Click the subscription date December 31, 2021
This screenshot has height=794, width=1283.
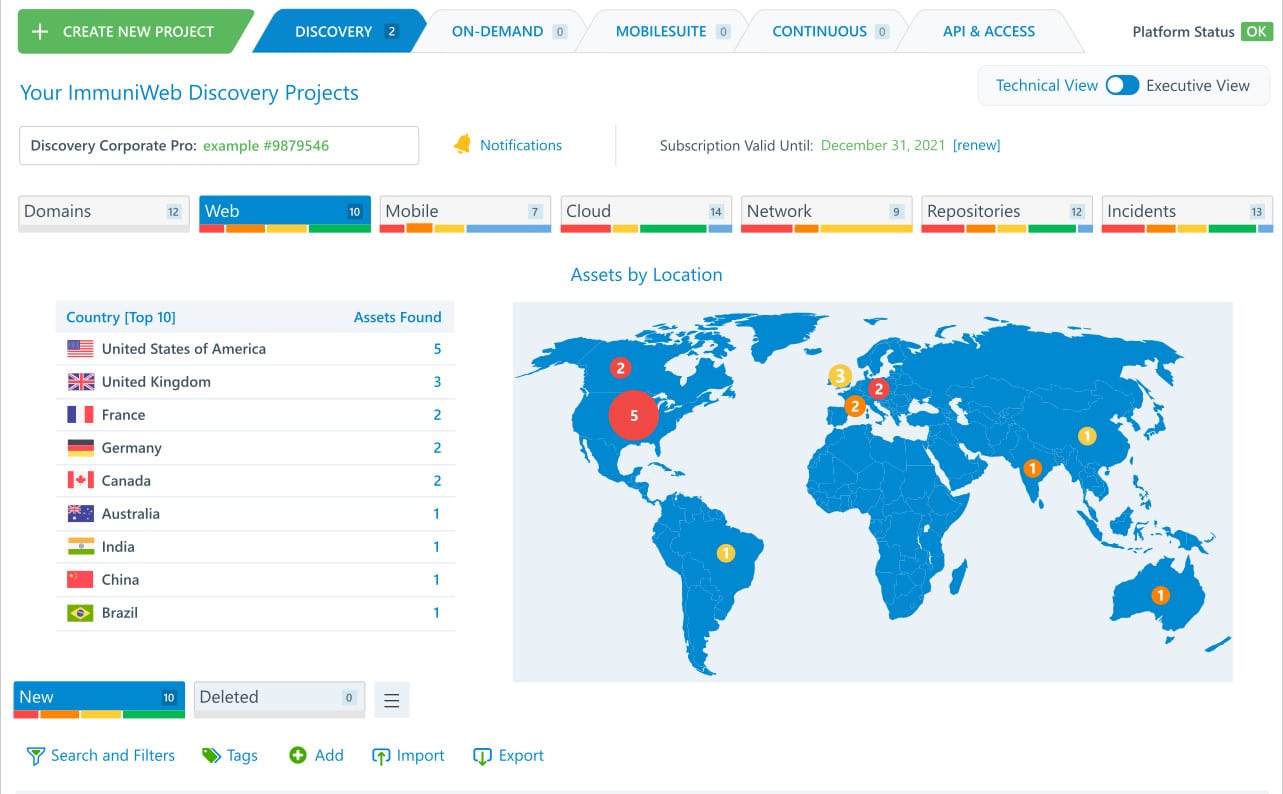883,145
